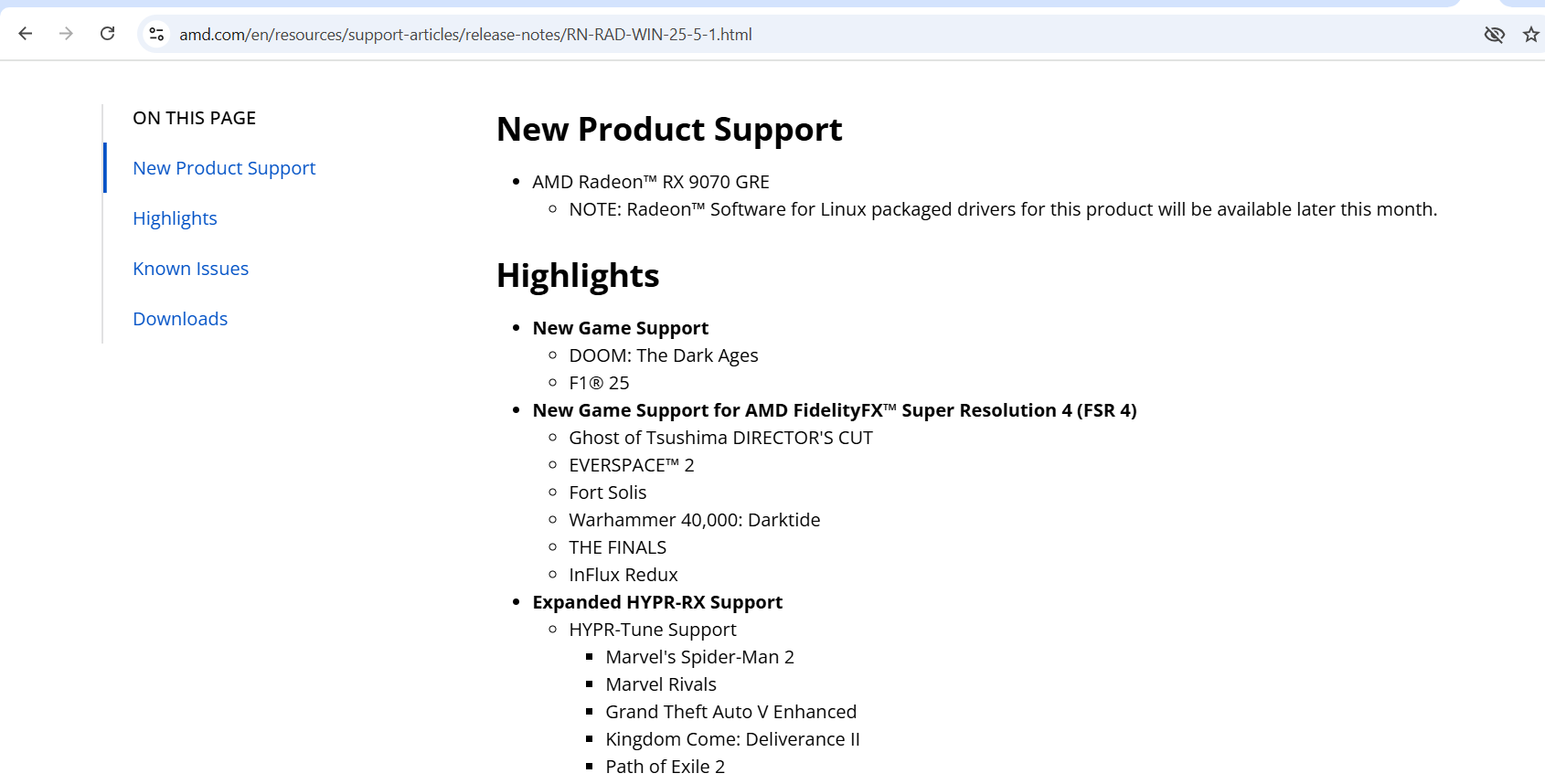Reload the AMD release notes page

[107, 34]
